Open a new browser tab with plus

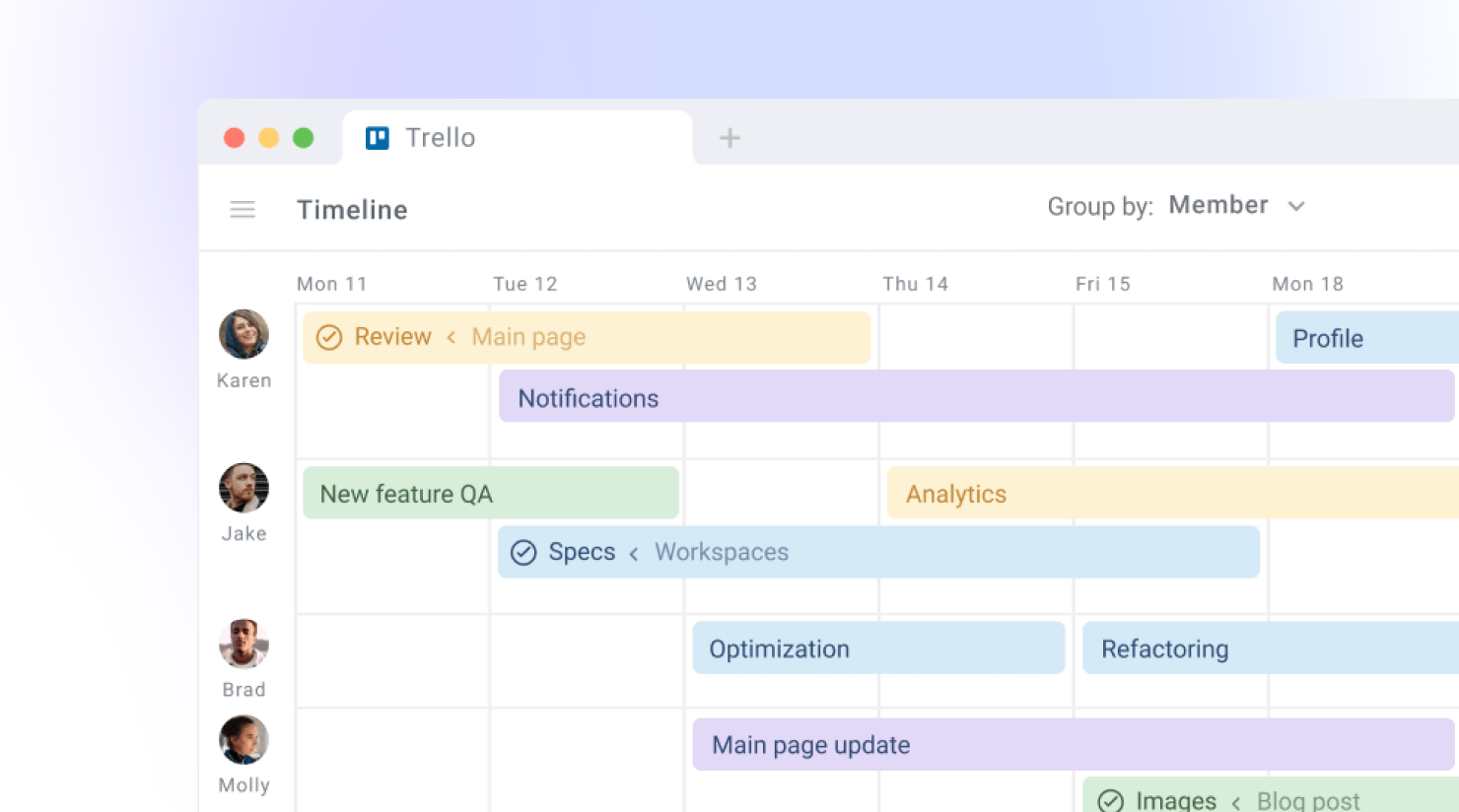[x=729, y=138]
